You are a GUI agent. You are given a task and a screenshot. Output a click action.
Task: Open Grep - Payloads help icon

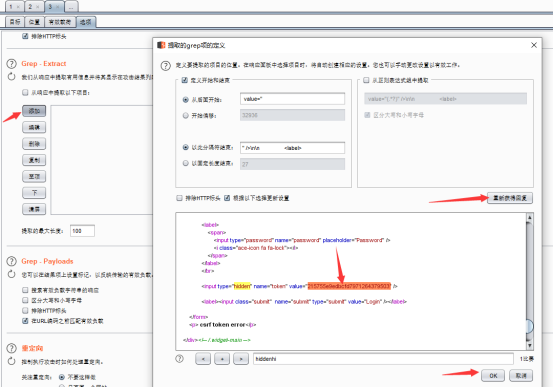click(12, 261)
